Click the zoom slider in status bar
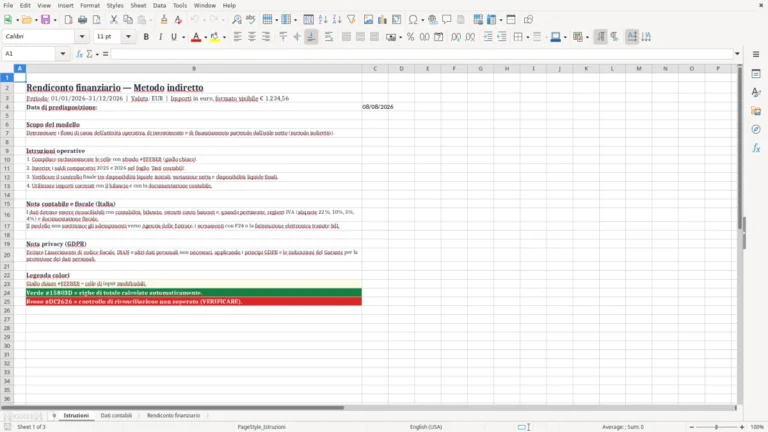This screenshot has width=768, height=432. (x=717, y=427)
